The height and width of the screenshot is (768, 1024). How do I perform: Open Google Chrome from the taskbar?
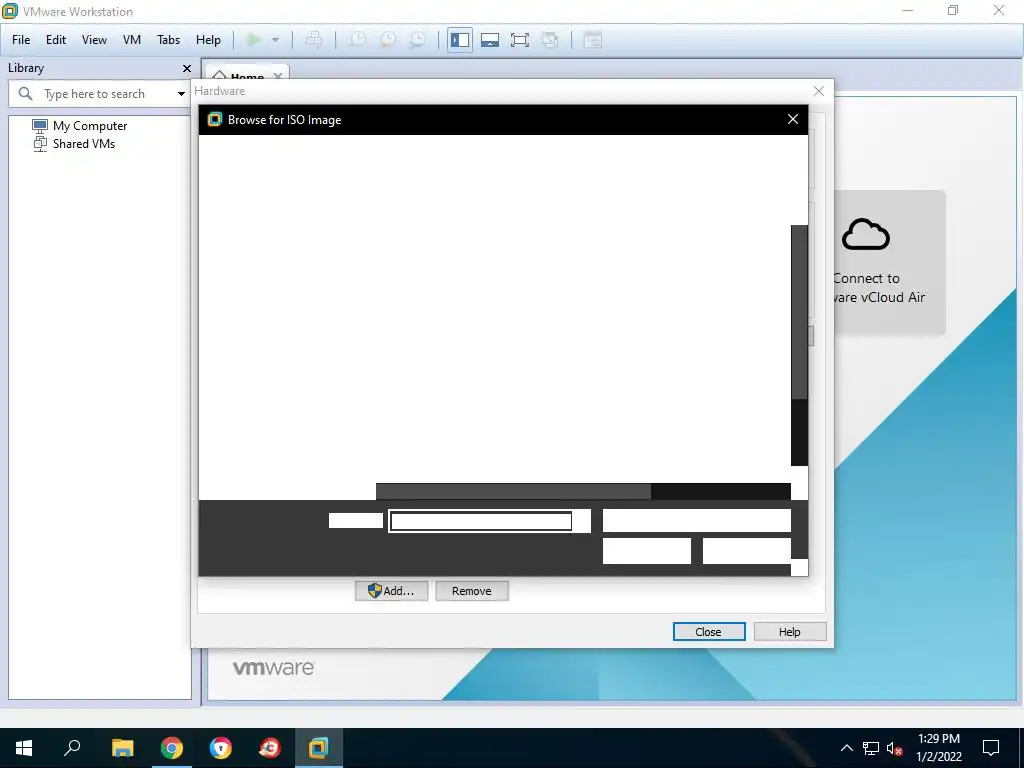(x=172, y=748)
